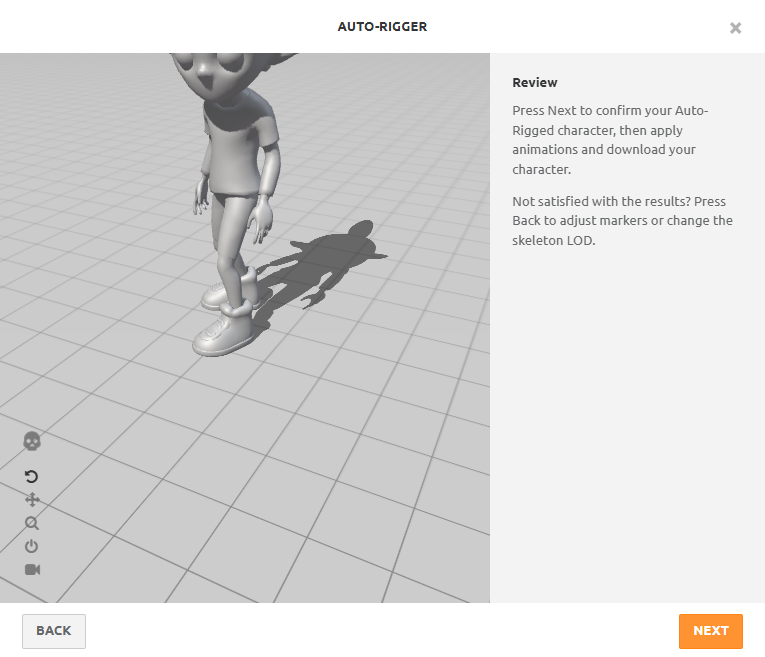This screenshot has width=765, height=657.
Task: Close the Auto-Rigger dialog
Action: point(735,28)
